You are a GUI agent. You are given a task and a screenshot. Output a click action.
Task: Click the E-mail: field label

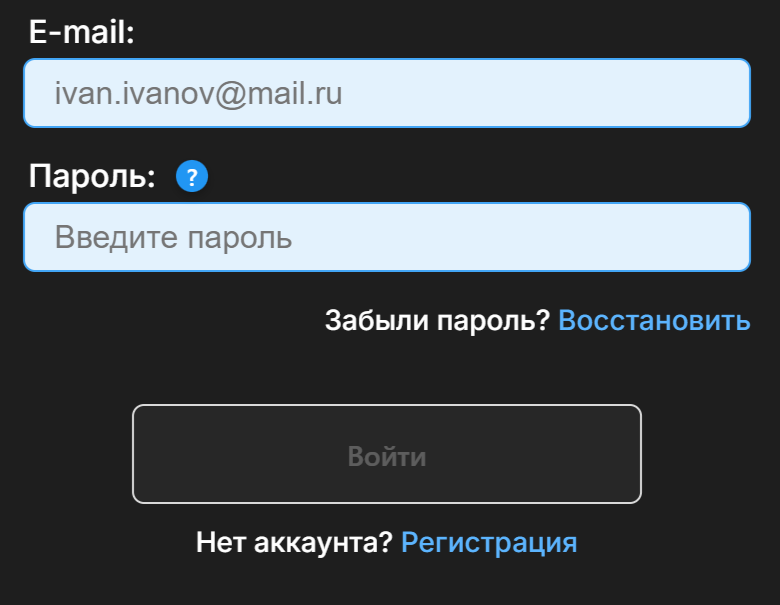(81, 33)
